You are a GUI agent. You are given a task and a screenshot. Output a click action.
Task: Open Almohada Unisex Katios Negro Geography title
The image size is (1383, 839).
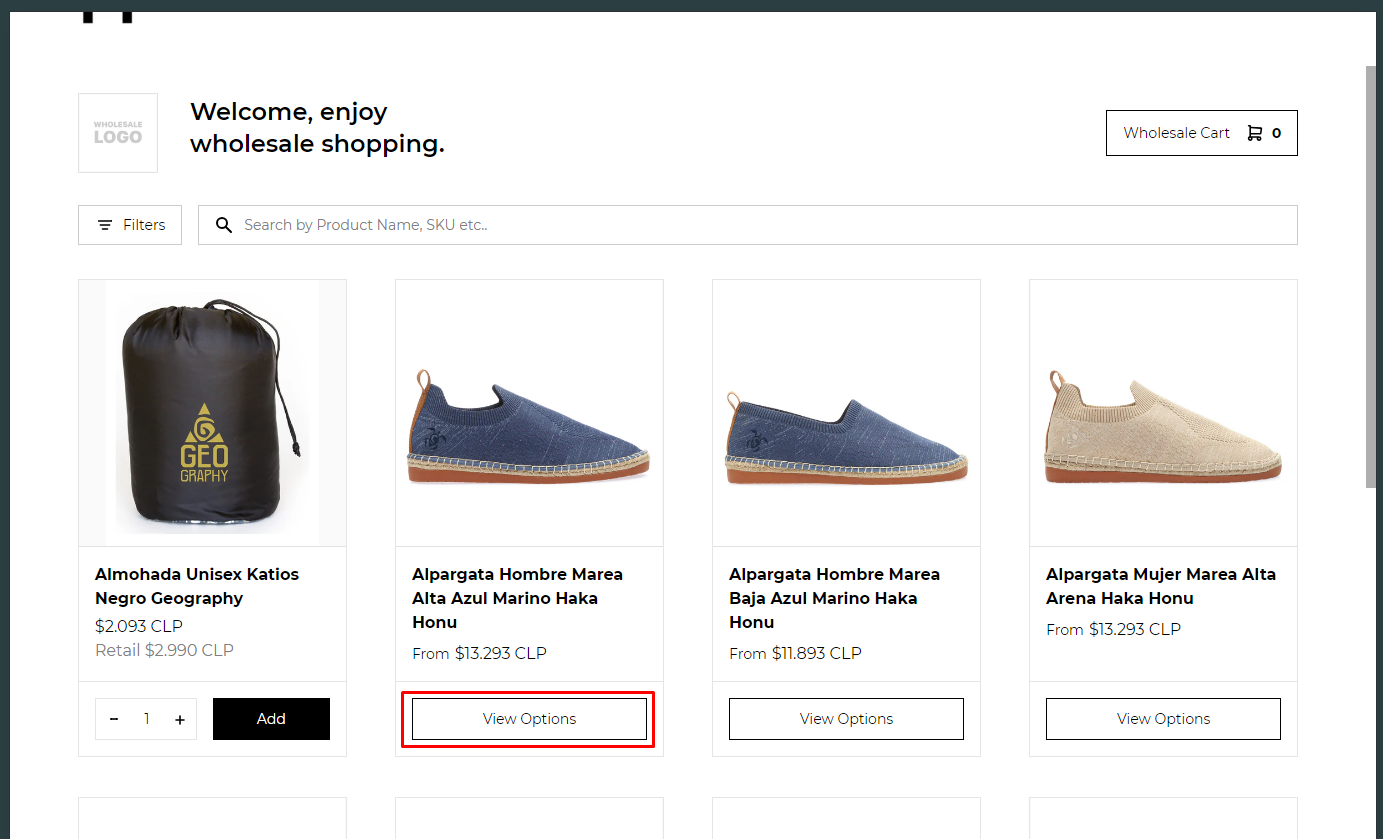click(x=196, y=586)
